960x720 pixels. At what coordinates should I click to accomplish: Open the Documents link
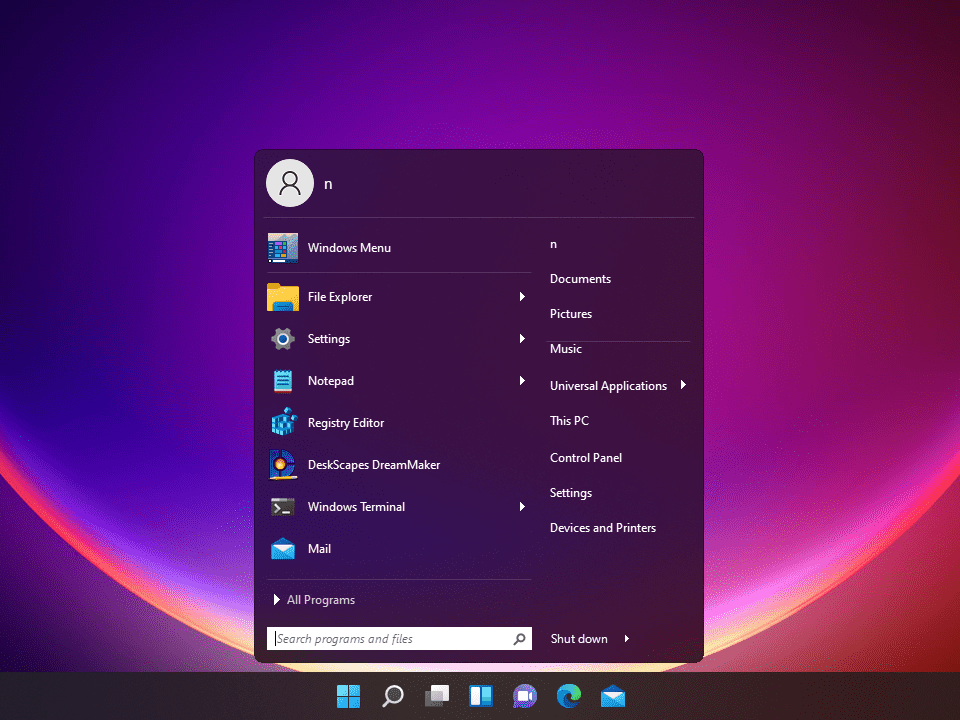pyautogui.click(x=580, y=278)
